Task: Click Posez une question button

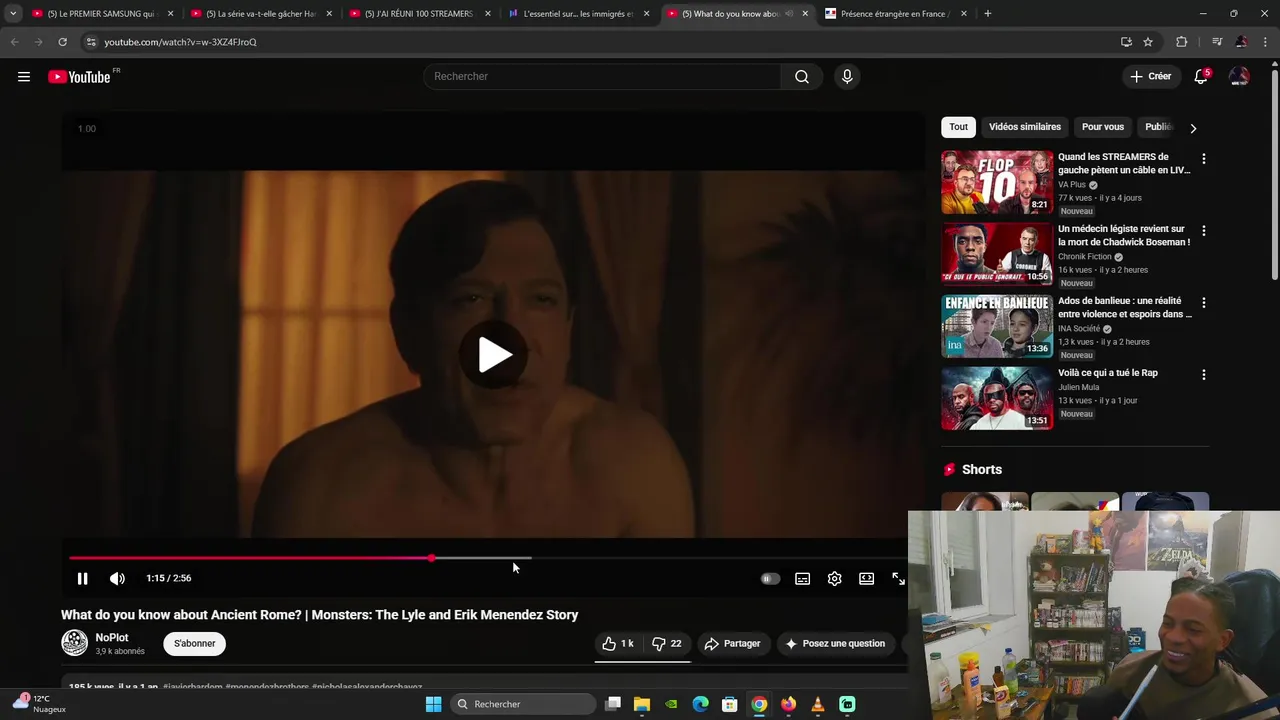Action: (835, 644)
